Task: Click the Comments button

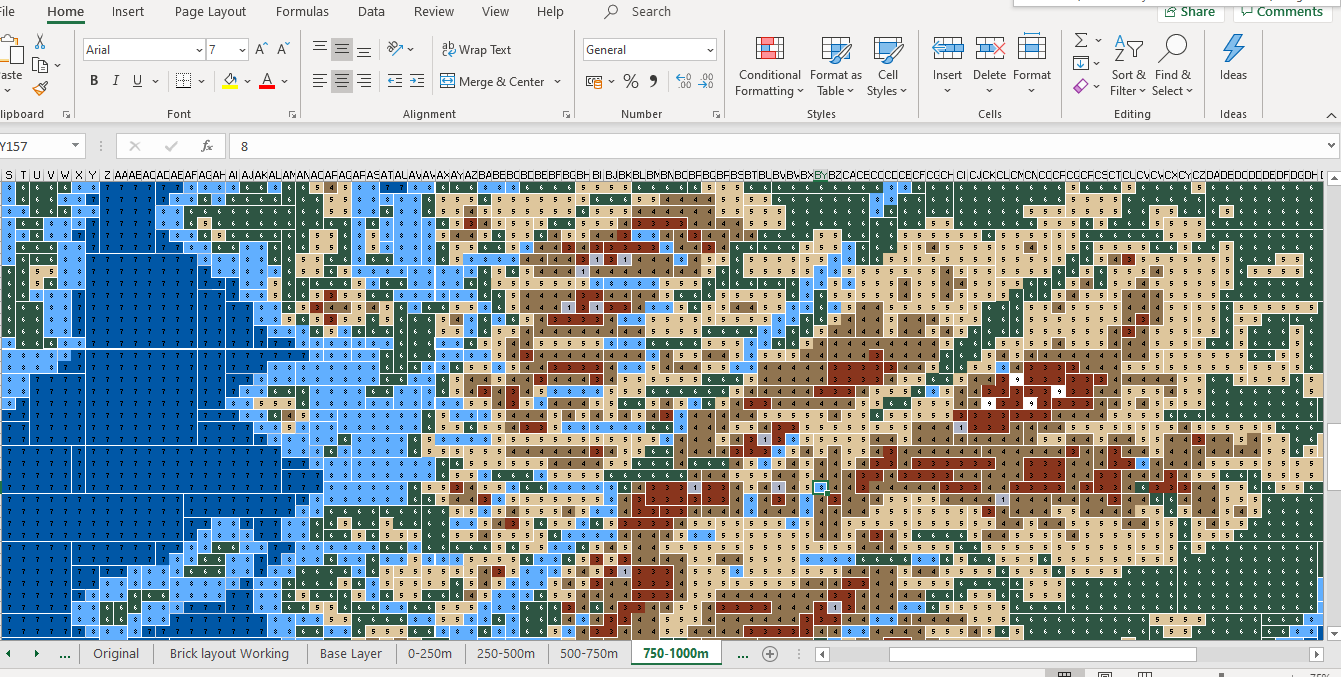Action: [1281, 12]
